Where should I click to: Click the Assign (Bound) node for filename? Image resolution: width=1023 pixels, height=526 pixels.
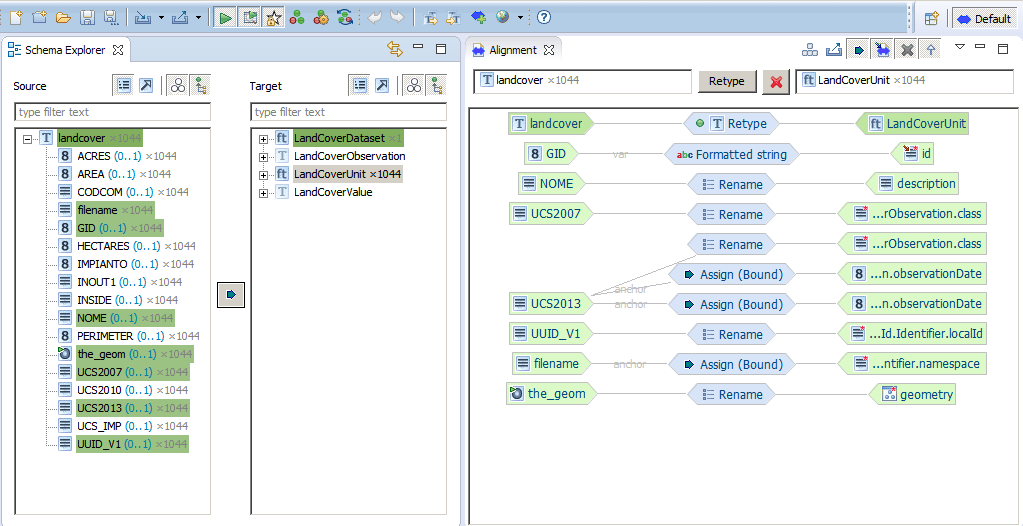pyautogui.click(x=731, y=364)
